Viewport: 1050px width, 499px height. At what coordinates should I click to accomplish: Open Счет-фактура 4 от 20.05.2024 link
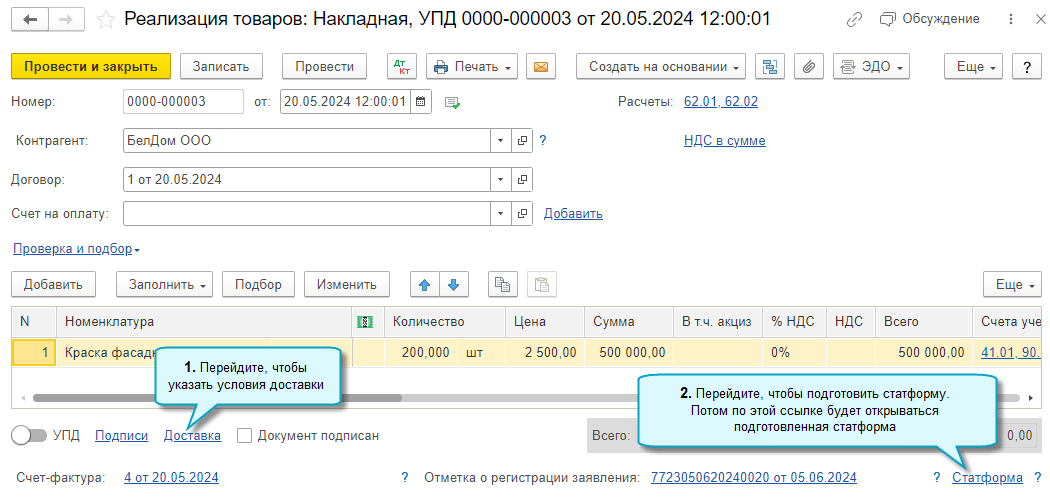click(171, 478)
